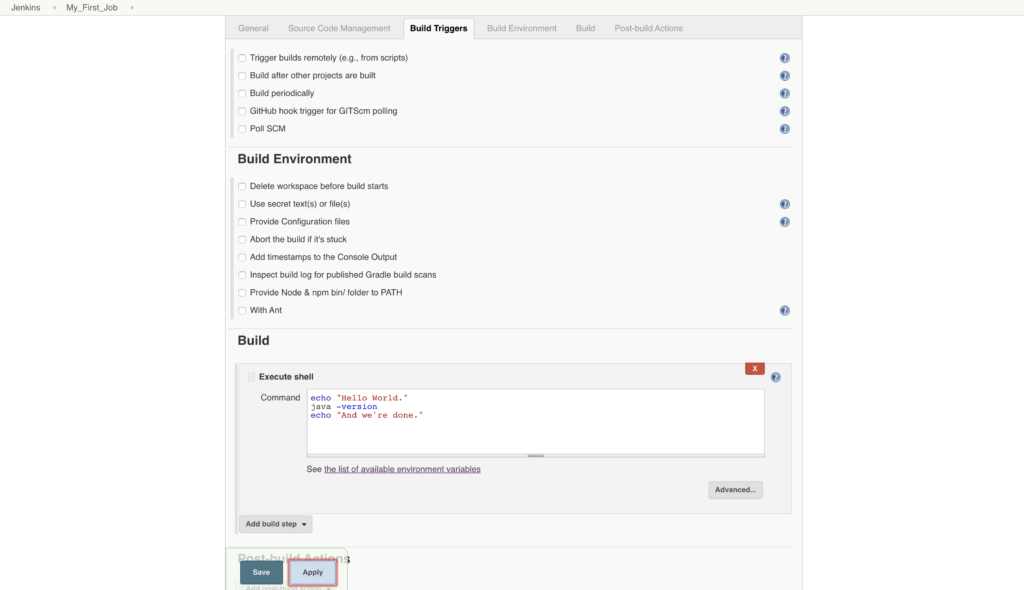This screenshot has width=1024, height=590.
Task: Click help icon beside GitHub hook trigger
Action: 784,112
